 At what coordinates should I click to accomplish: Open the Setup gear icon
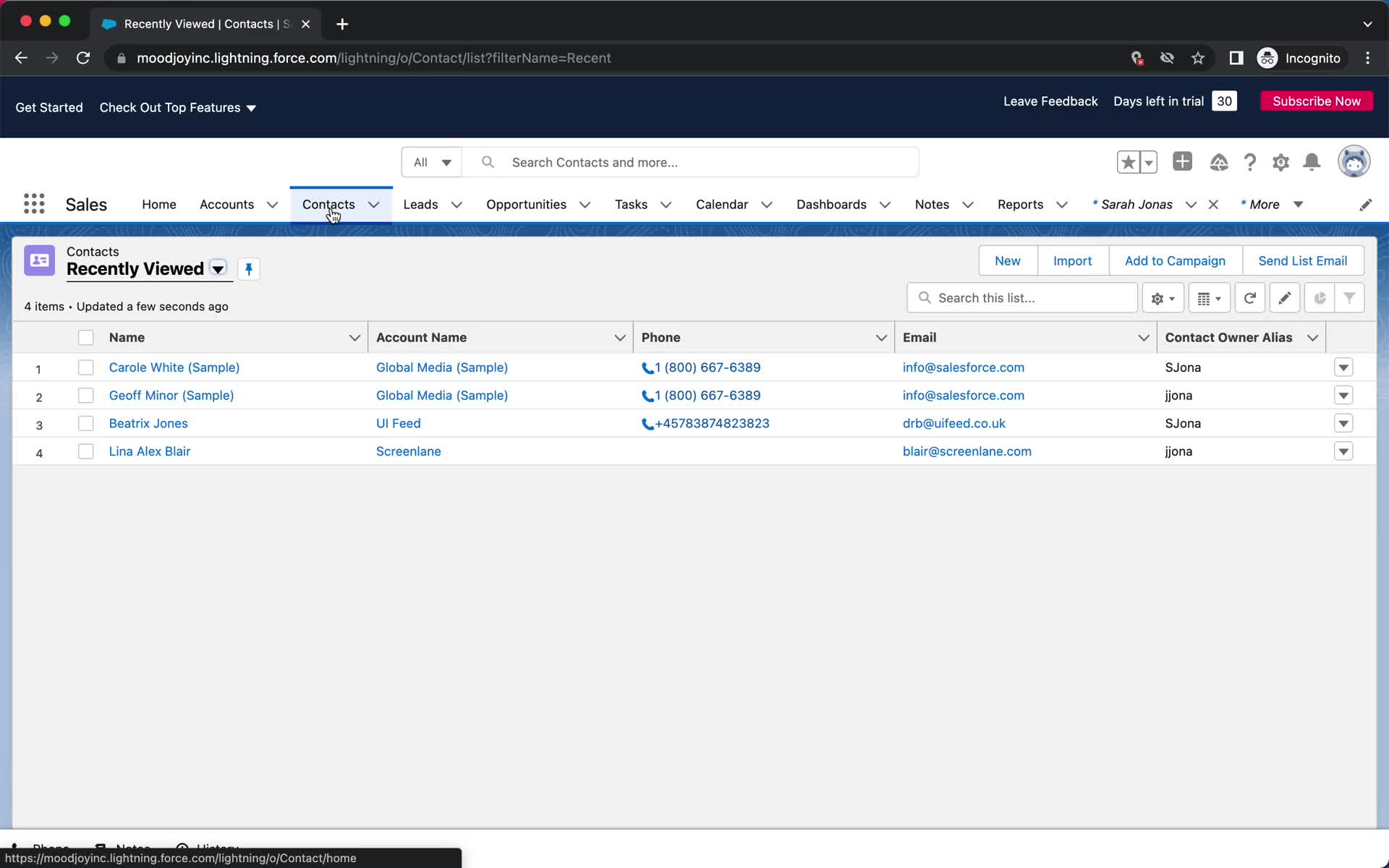pos(1280,162)
